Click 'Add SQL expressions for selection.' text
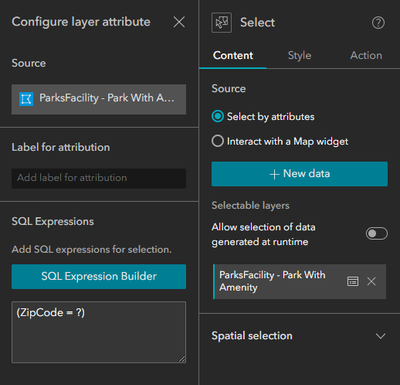The width and height of the screenshot is (400, 385). (x=92, y=249)
